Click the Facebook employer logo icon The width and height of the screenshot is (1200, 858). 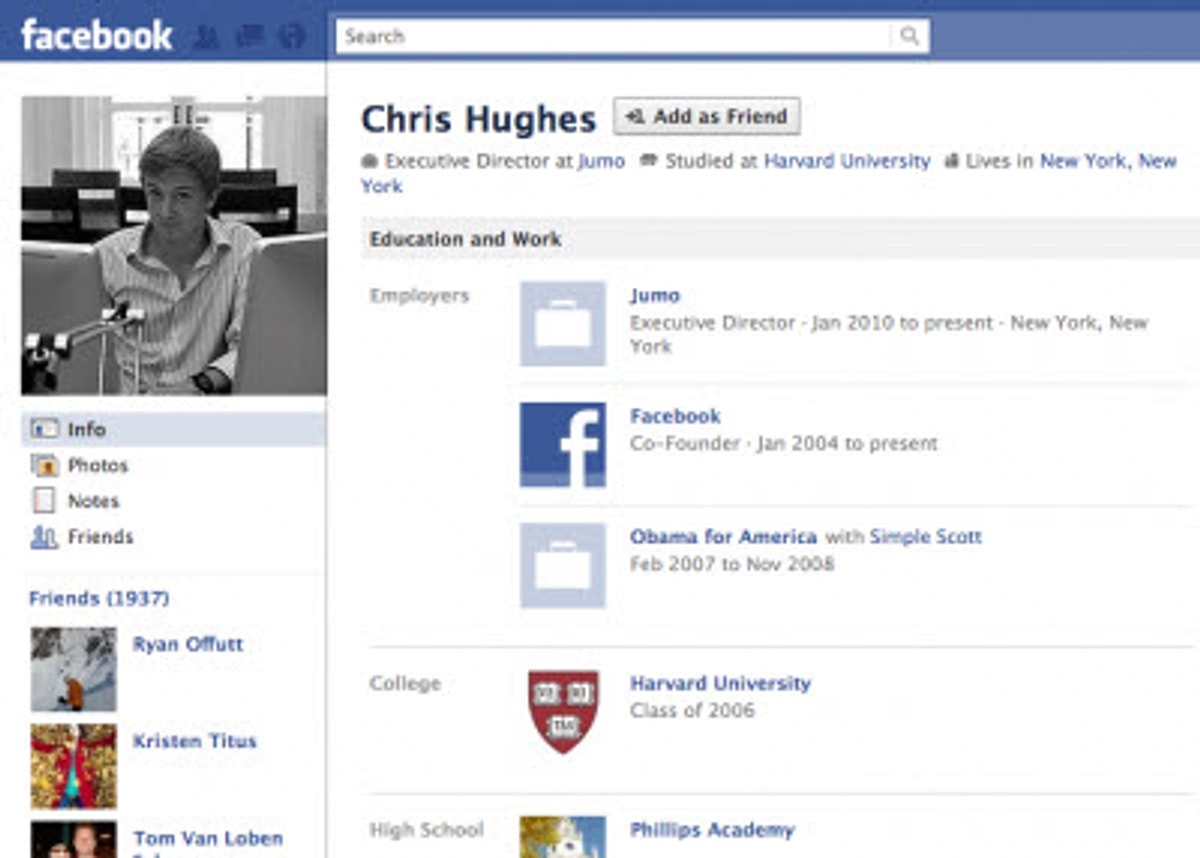[562, 445]
